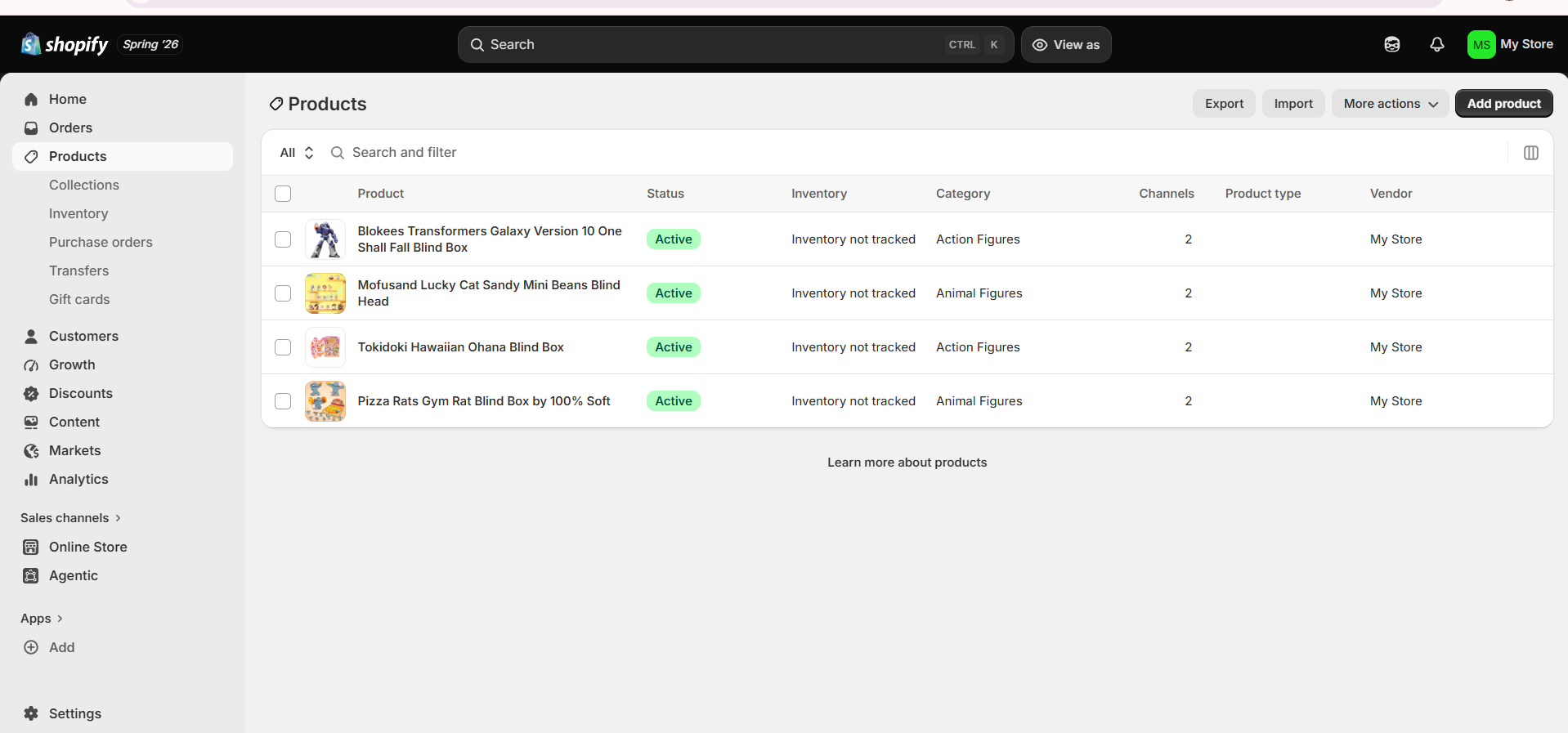Click the Status column header
Viewport: 1568px width, 733px height.
[665, 194]
